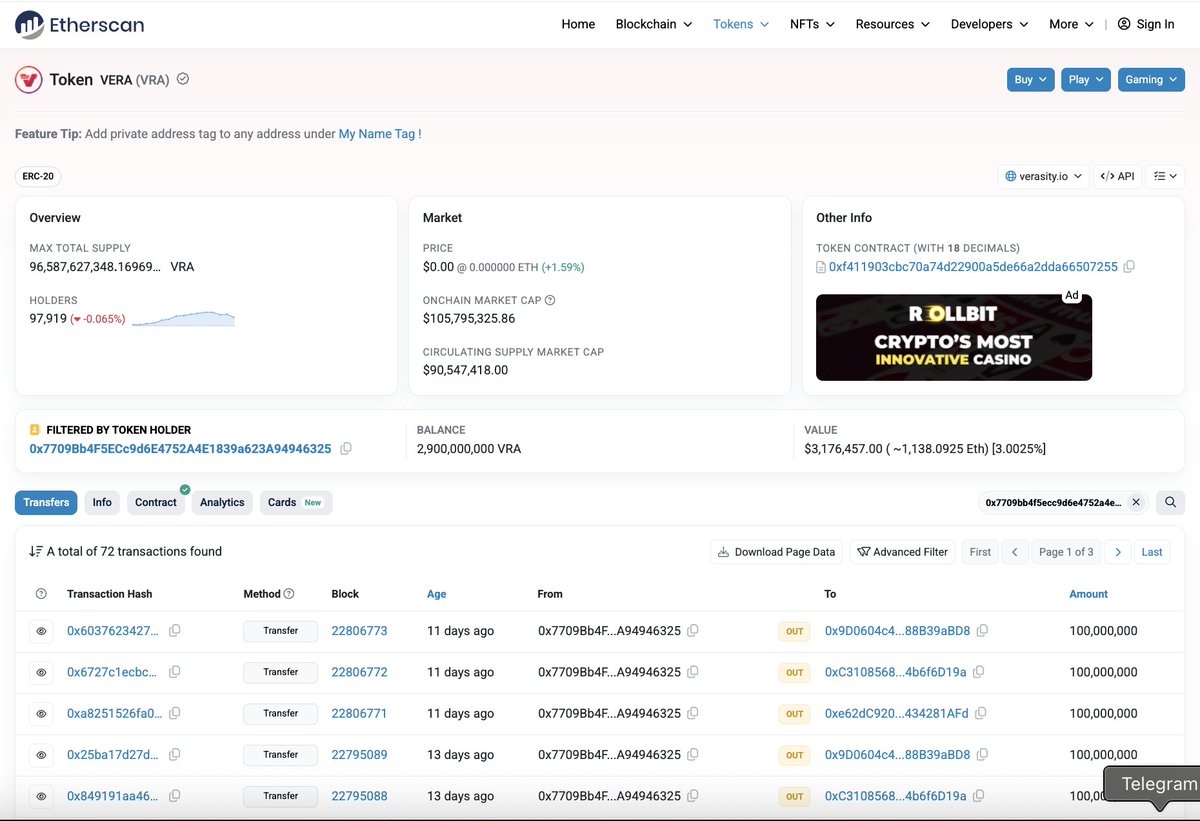This screenshot has width=1200, height=821.
Task: Click the Amount column header
Action: [x=1088, y=594]
